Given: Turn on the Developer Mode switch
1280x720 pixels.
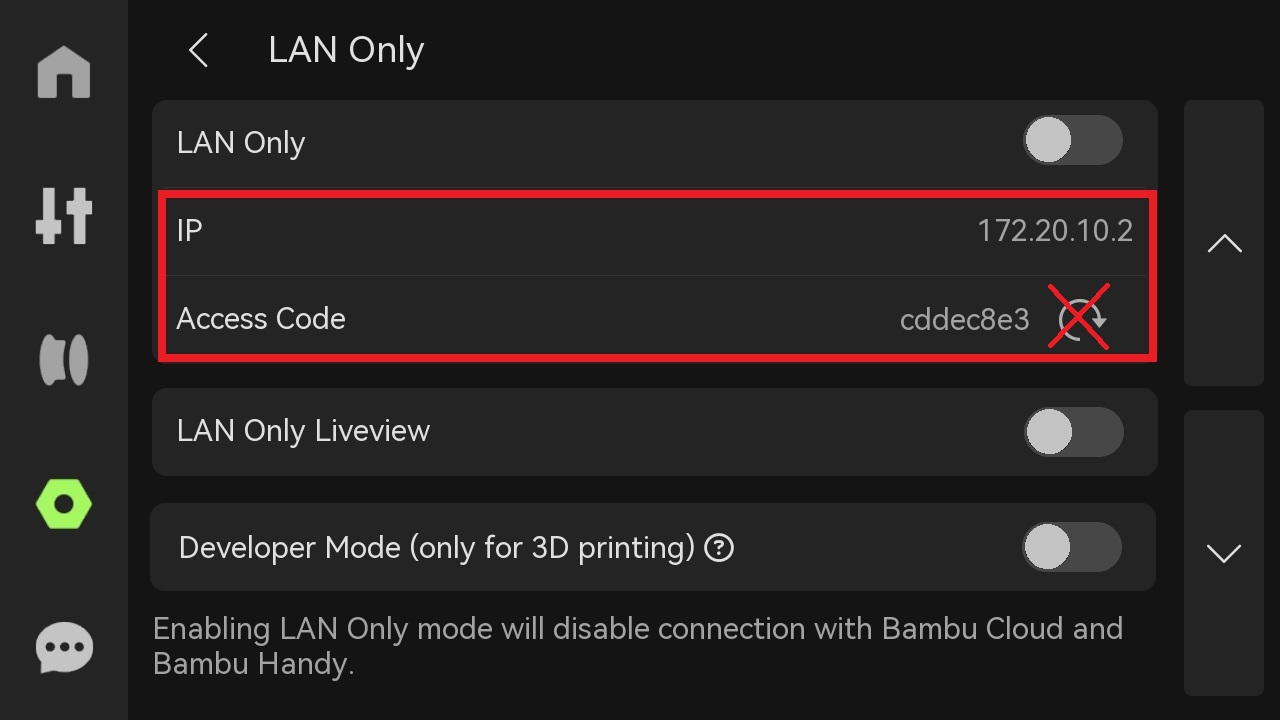Looking at the screenshot, I should point(1071,547).
